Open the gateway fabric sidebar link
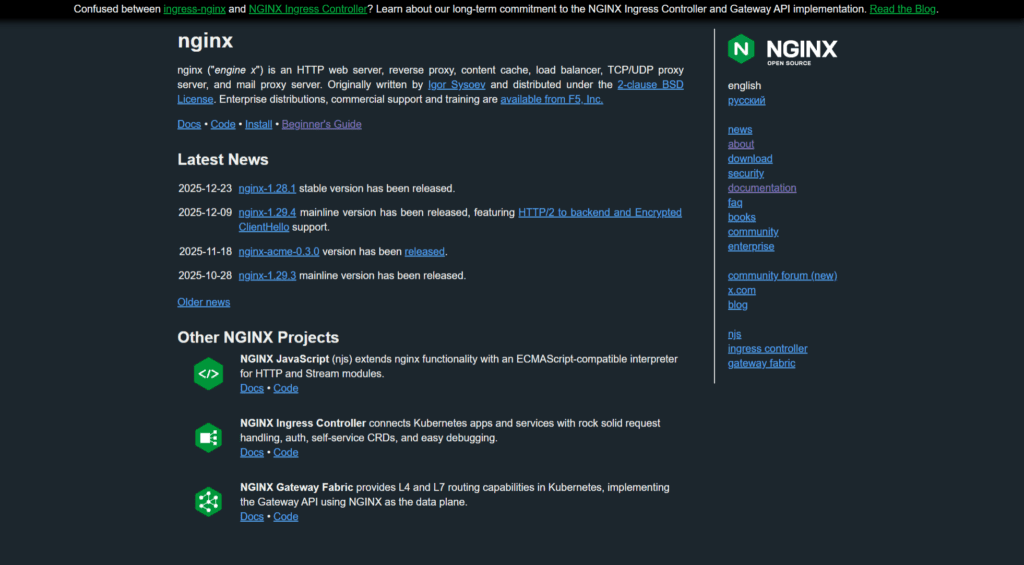This screenshot has height=565, width=1024. [x=761, y=364]
